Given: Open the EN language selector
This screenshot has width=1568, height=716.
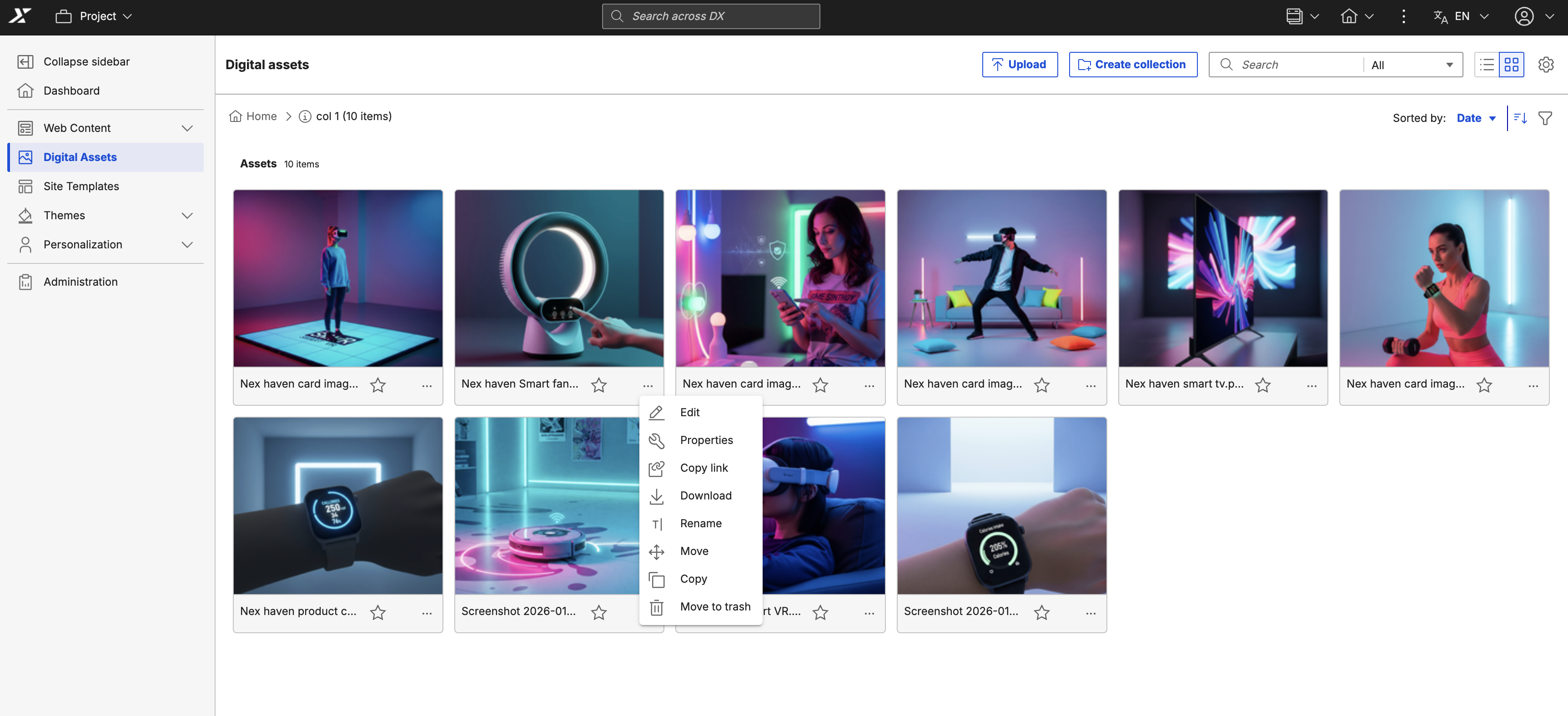Looking at the screenshot, I should tap(1461, 16).
